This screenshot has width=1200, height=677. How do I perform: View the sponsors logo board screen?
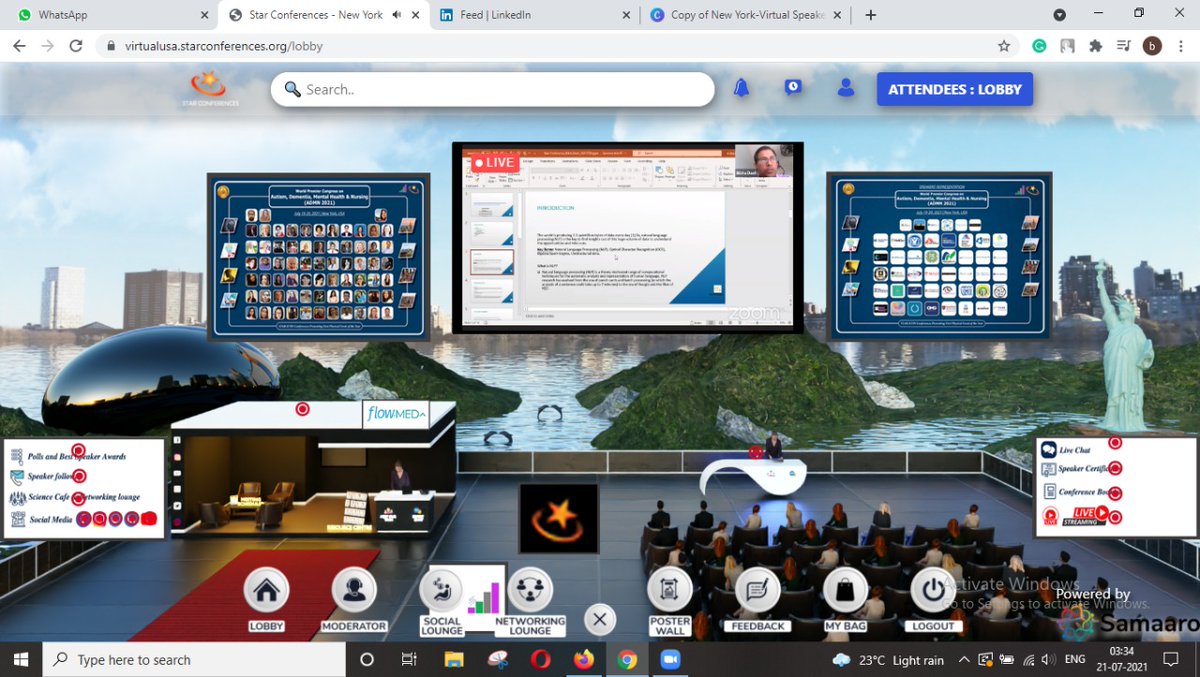pyautogui.click(x=939, y=256)
